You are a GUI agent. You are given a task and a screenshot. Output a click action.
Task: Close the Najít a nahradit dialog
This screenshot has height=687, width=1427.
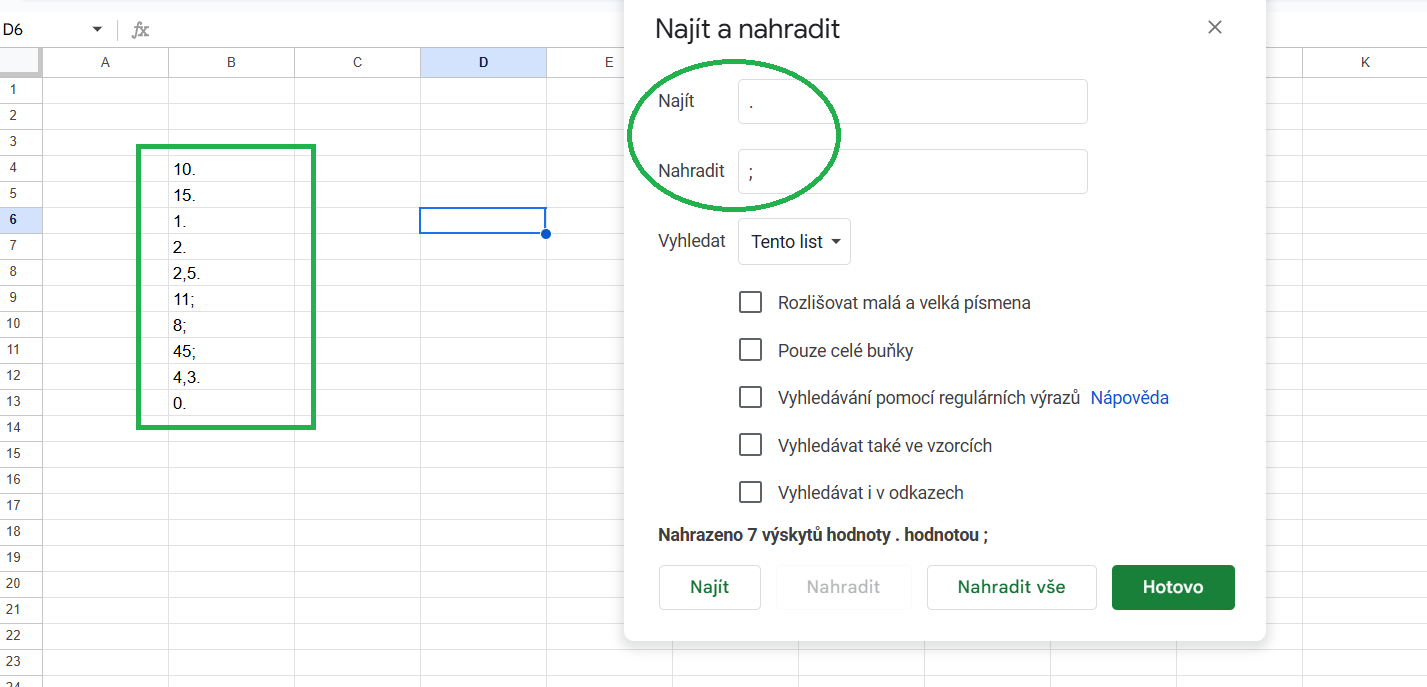point(1215,28)
